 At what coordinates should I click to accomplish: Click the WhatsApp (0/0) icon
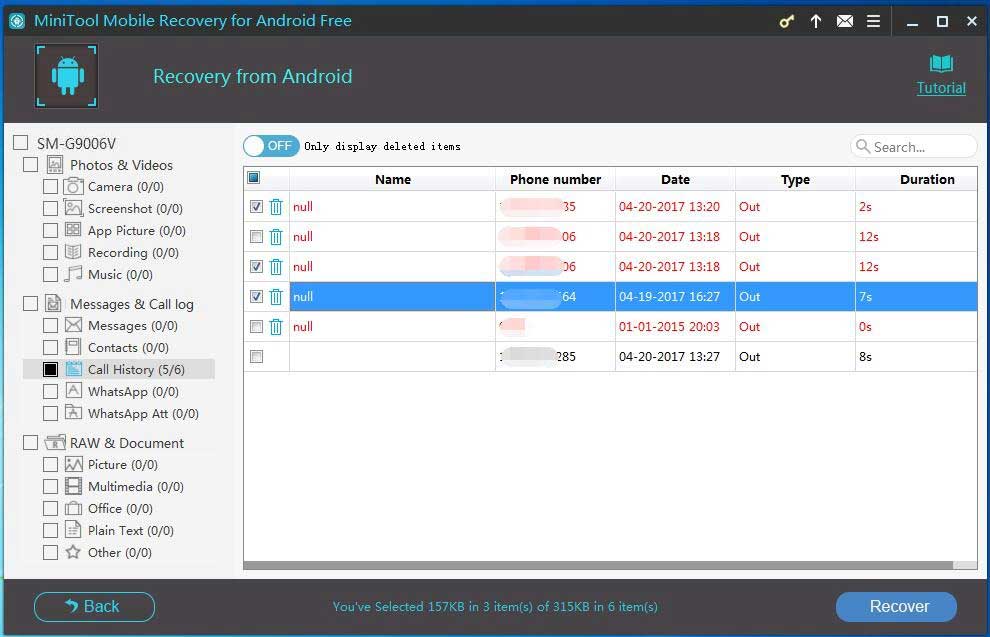click(x=73, y=391)
